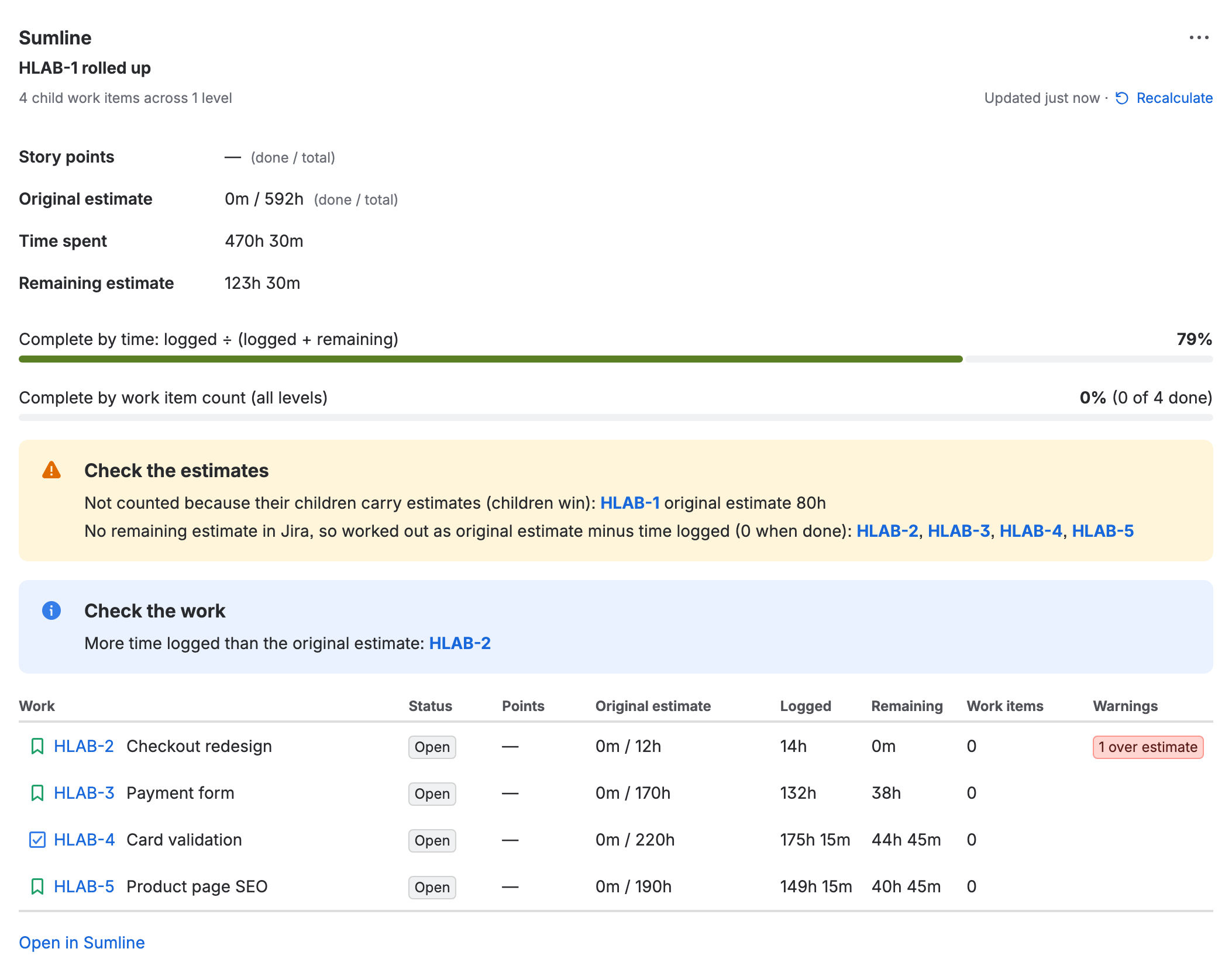The image size is (1232, 973).
Task: Click the story bookmark icon beside HLAB-5
Action: click(37, 886)
